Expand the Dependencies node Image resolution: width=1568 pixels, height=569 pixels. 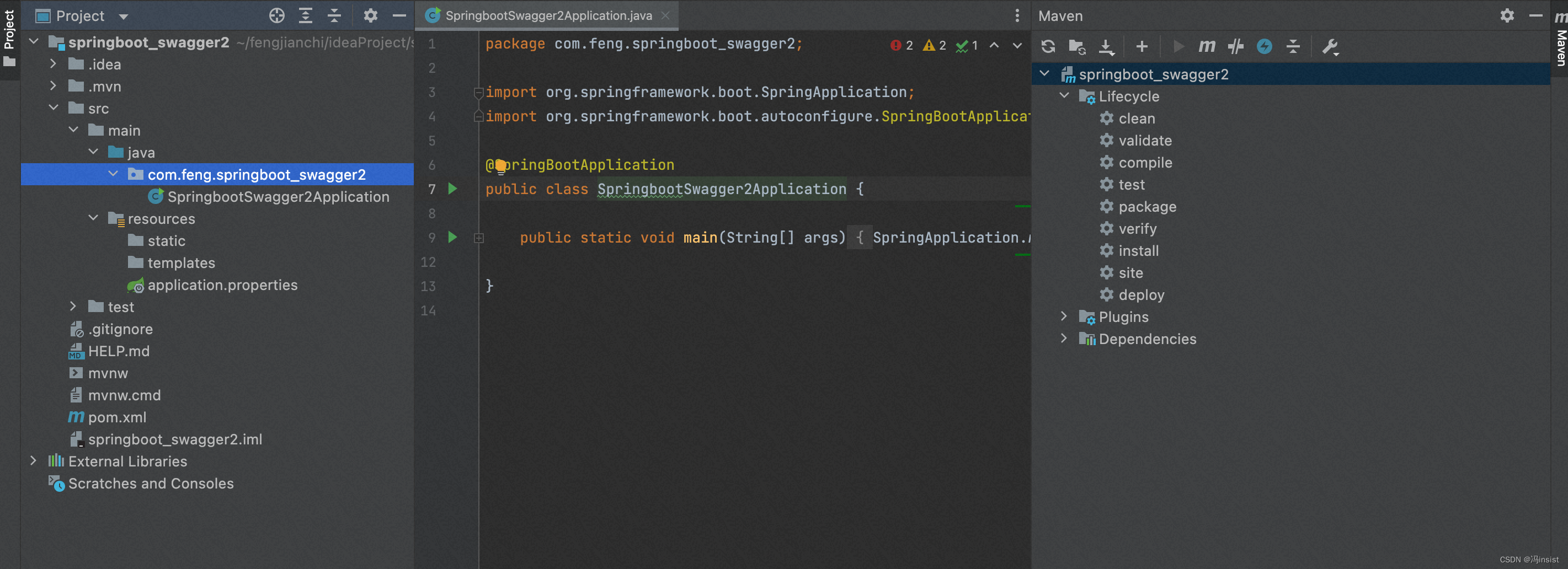click(x=1064, y=339)
